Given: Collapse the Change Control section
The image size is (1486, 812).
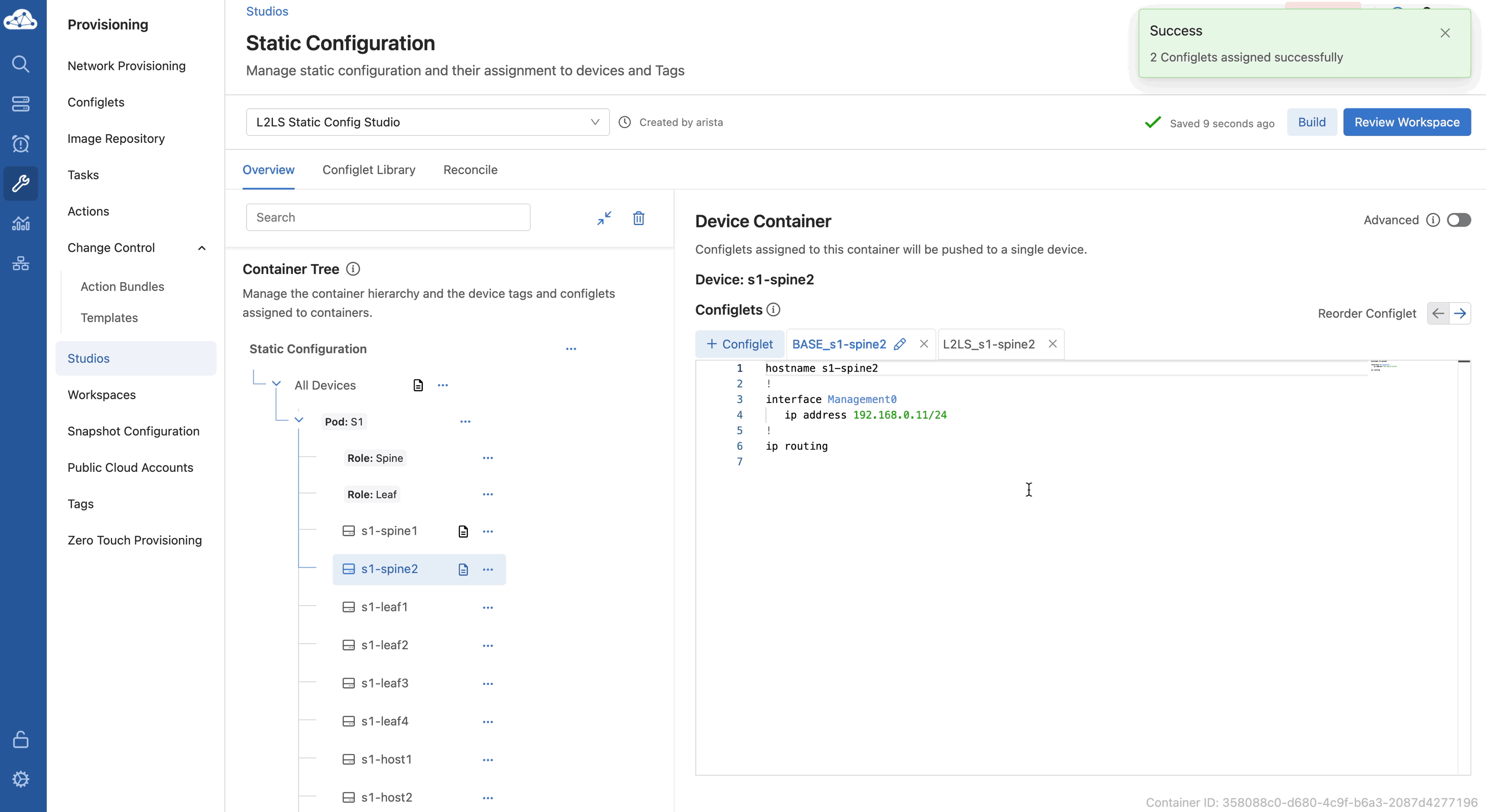Looking at the screenshot, I should coord(202,248).
